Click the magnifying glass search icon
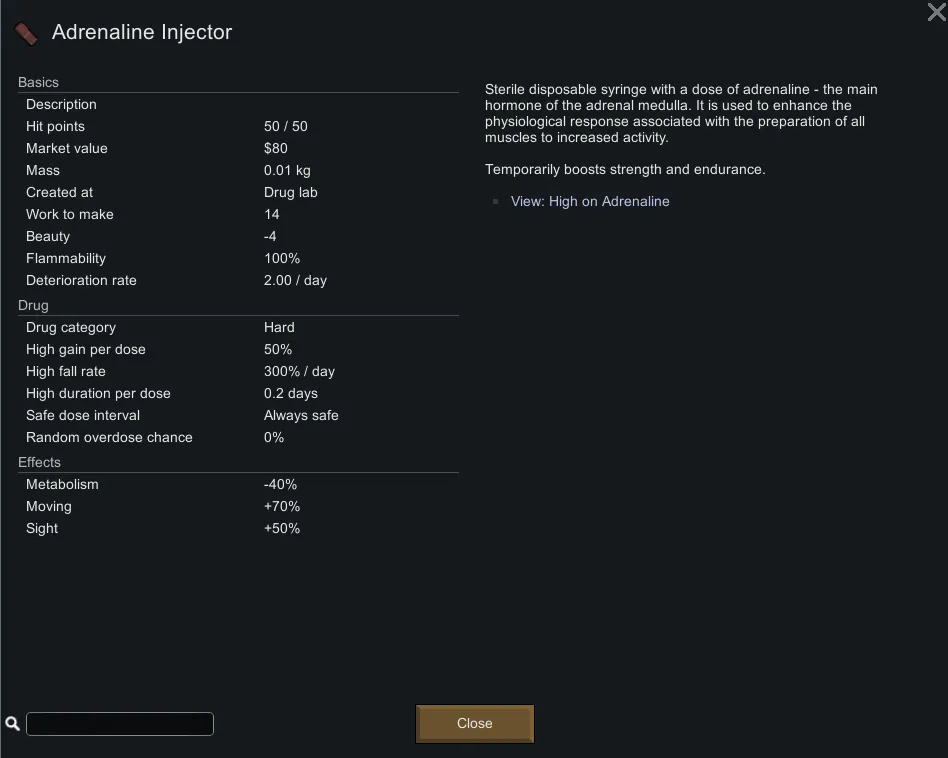 (13, 724)
